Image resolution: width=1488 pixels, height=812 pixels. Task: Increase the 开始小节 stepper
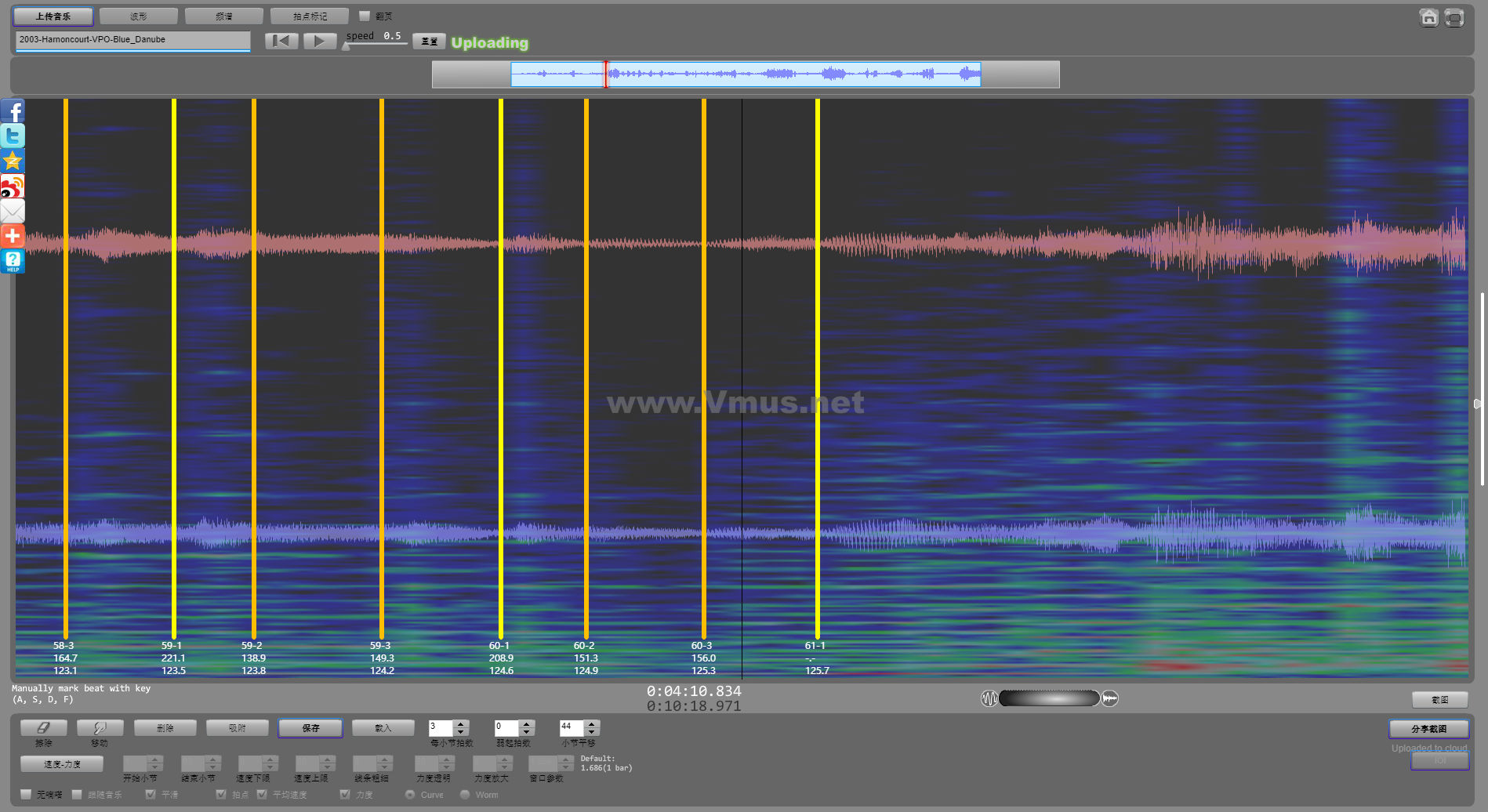point(155,759)
